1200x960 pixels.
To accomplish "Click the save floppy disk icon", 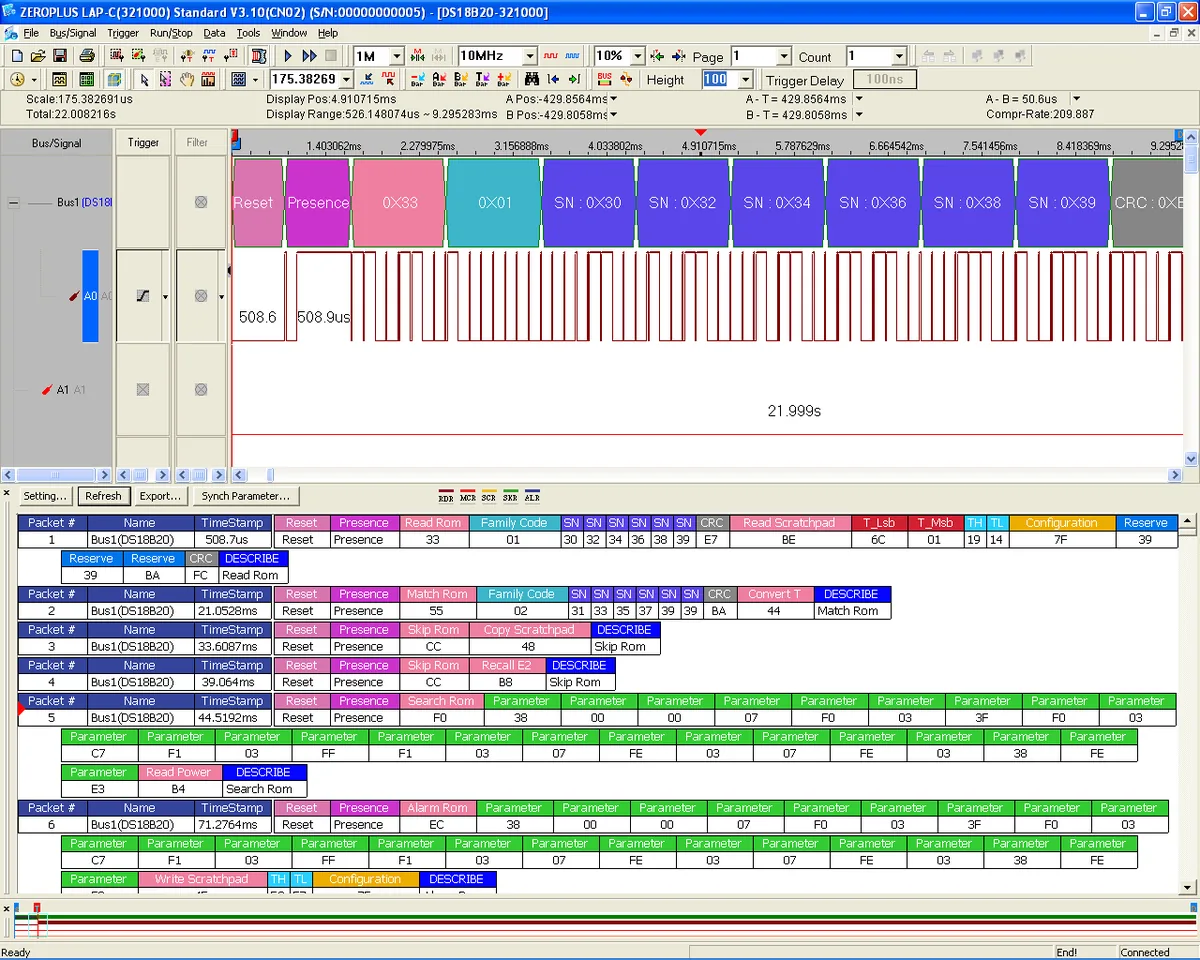I will point(60,56).
